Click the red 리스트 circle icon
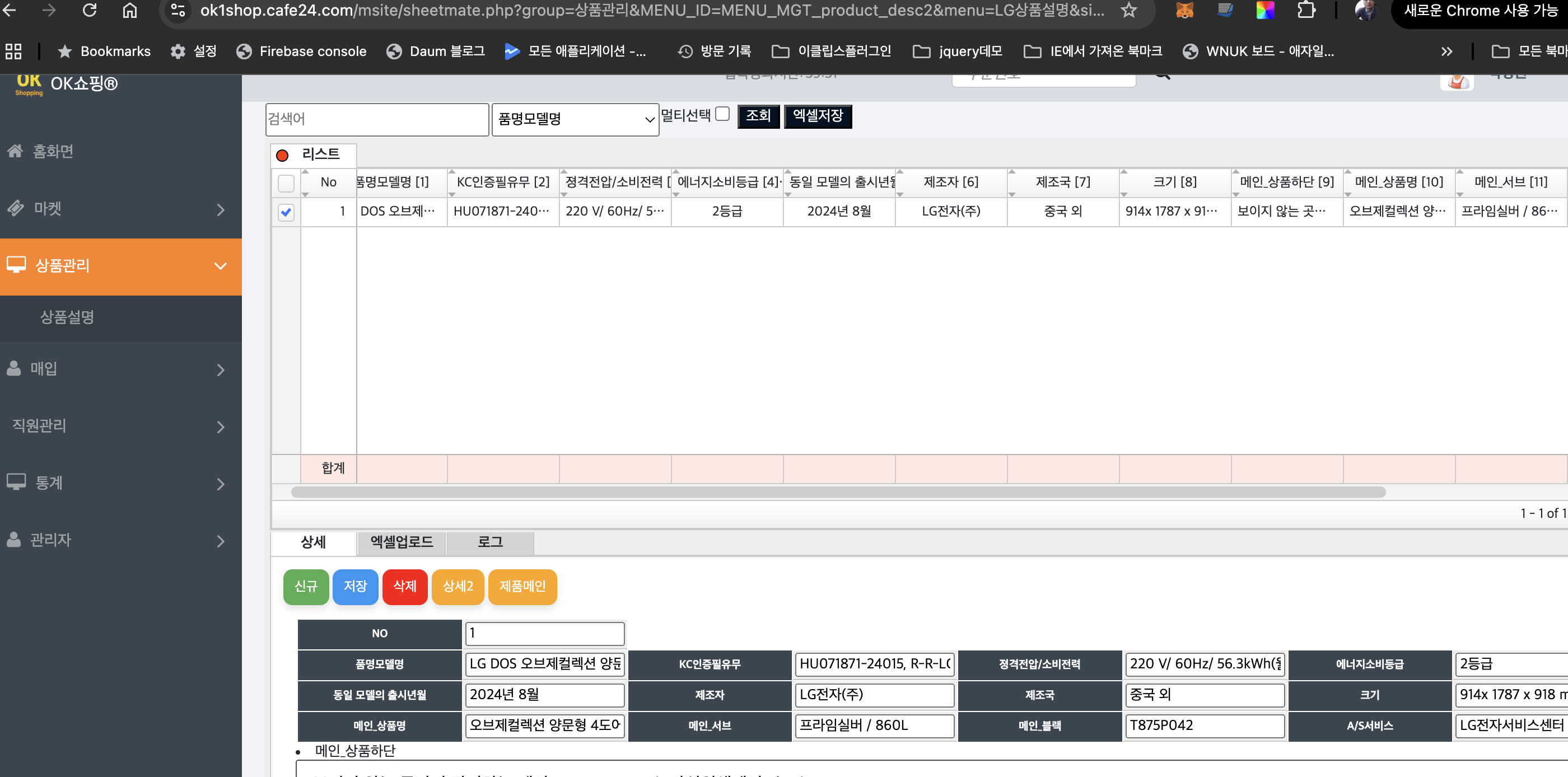 282,155
